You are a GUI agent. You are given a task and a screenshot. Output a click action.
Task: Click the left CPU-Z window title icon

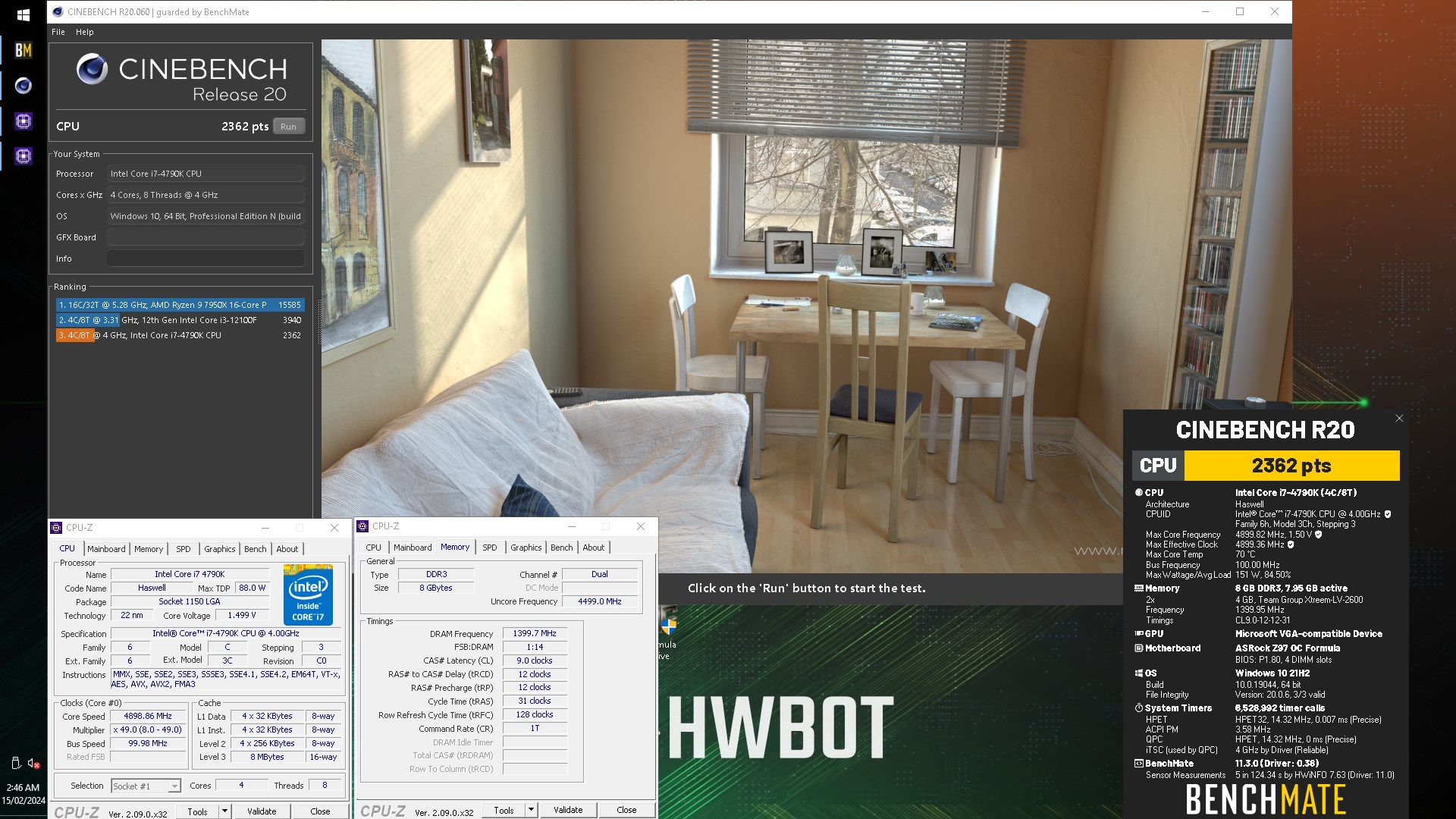(55, 528)
